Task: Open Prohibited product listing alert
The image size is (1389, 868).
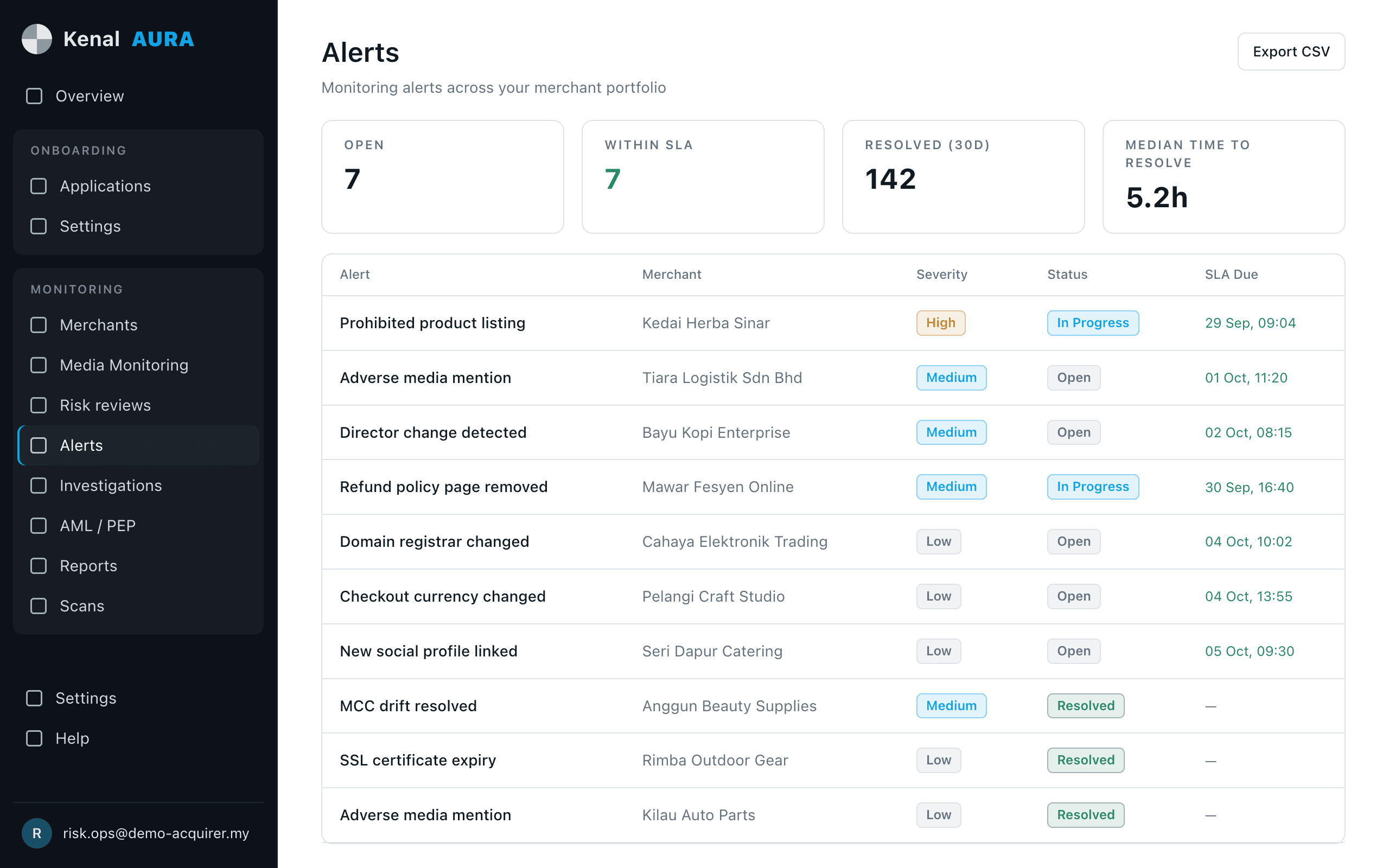Action: [x=432, y=323]
